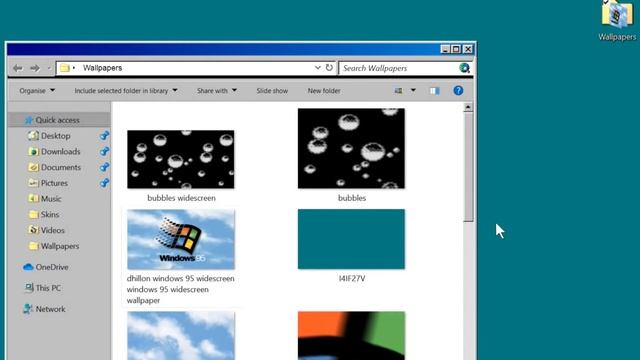This screenshot has height=360, width=640.
Task: Click the pin icon next to Pictures
Action: pos(104,183)
